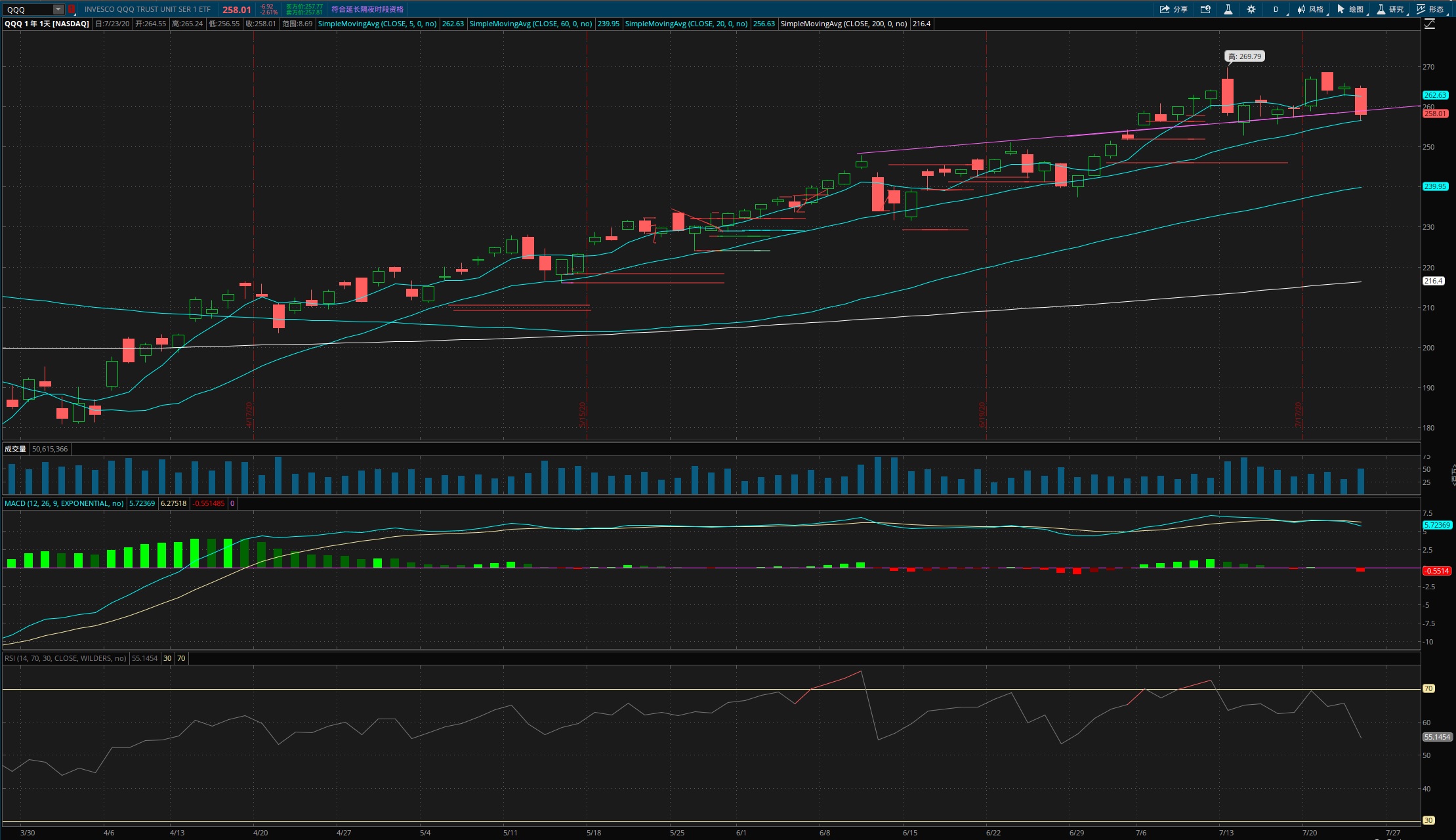1456x840 pixels.
Task: Click the 范围:8.69 range value
Action: (x=297, y=24)
